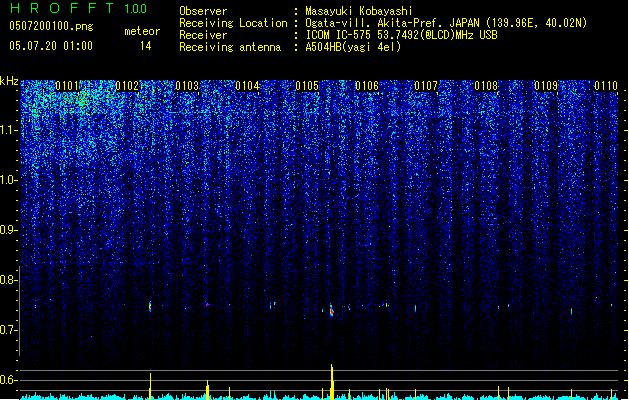Click the kHz axis unit label
629x400 pixels.
(x=9, y=81)
